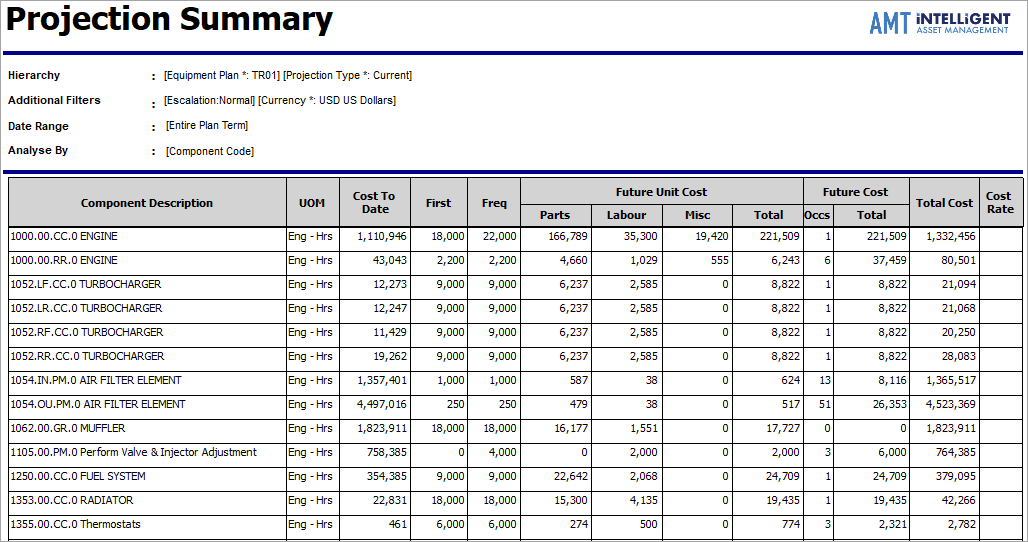
Task: Click the Cost Rate column header
Action: click(999, 203)
